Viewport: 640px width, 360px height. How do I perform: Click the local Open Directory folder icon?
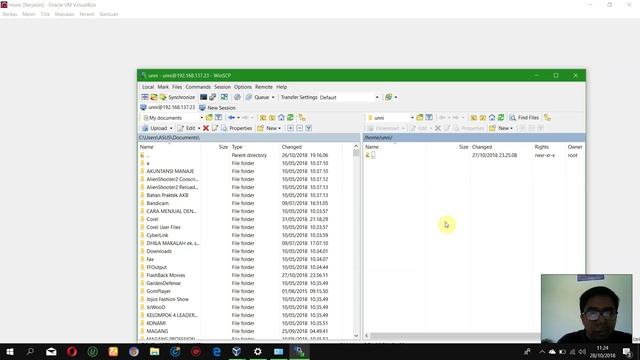click(x=209, y=118)
